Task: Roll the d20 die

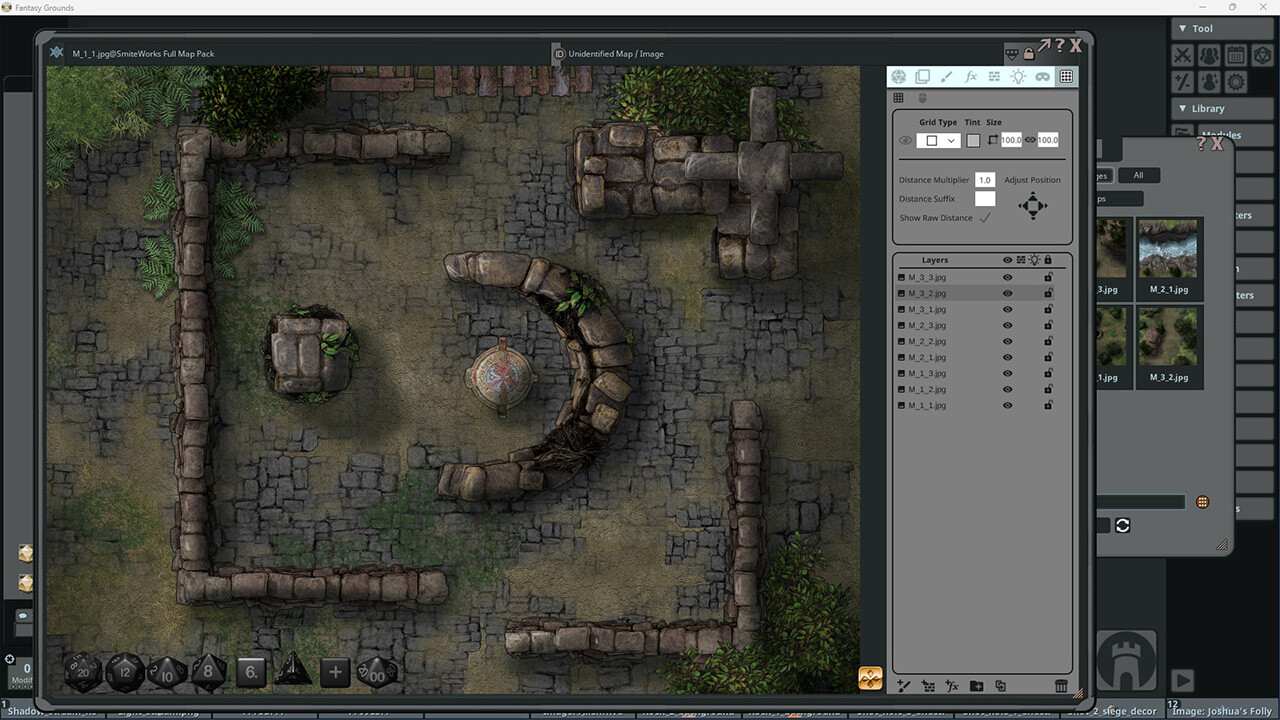Action: pyautogui.click(x=82, y=671)
